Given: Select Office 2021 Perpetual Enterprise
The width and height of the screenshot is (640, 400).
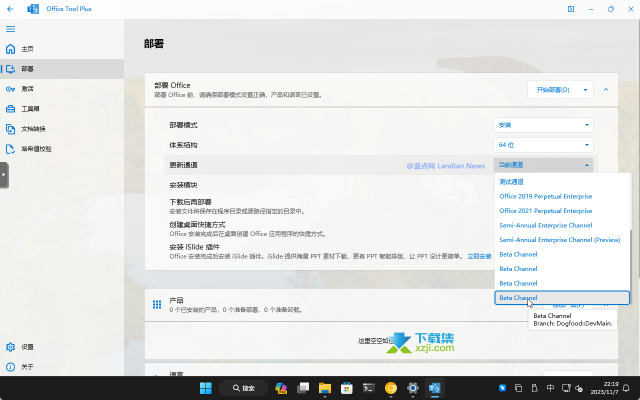Looking at the screenshot, I should click(562, 211).
